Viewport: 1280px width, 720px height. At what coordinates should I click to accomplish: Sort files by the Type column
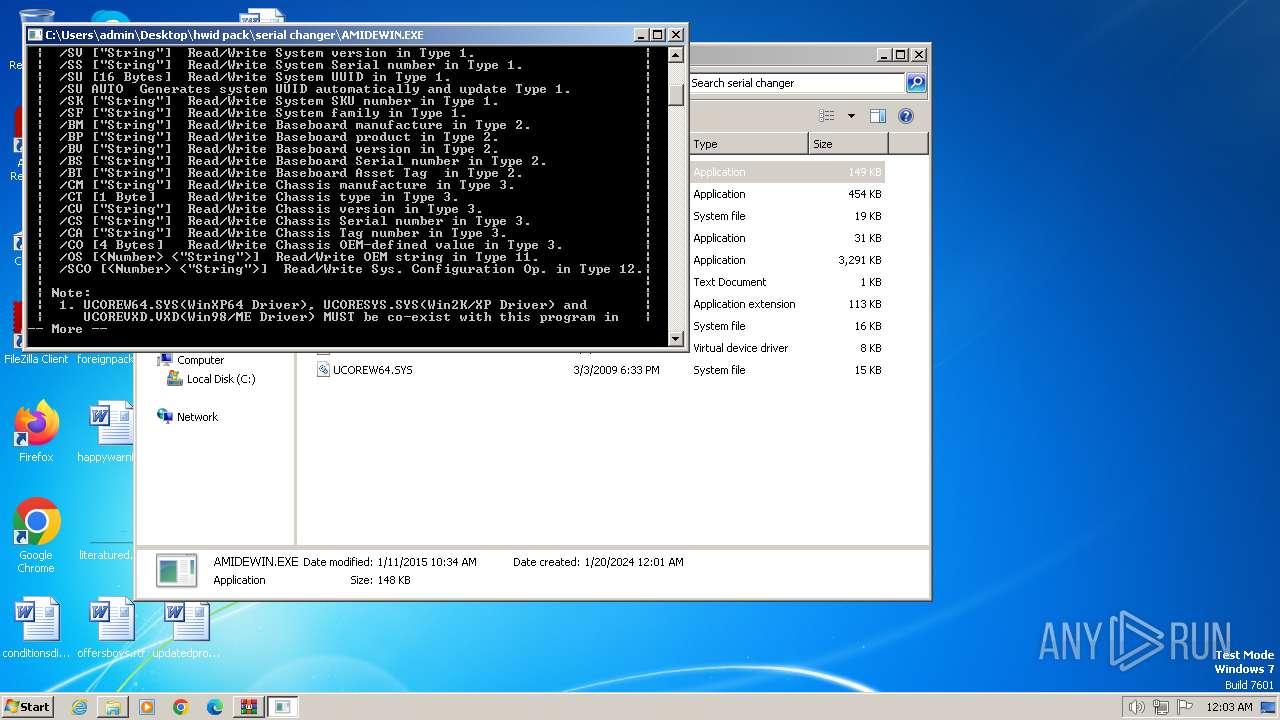pyautogui.click(x=748, y=144)
